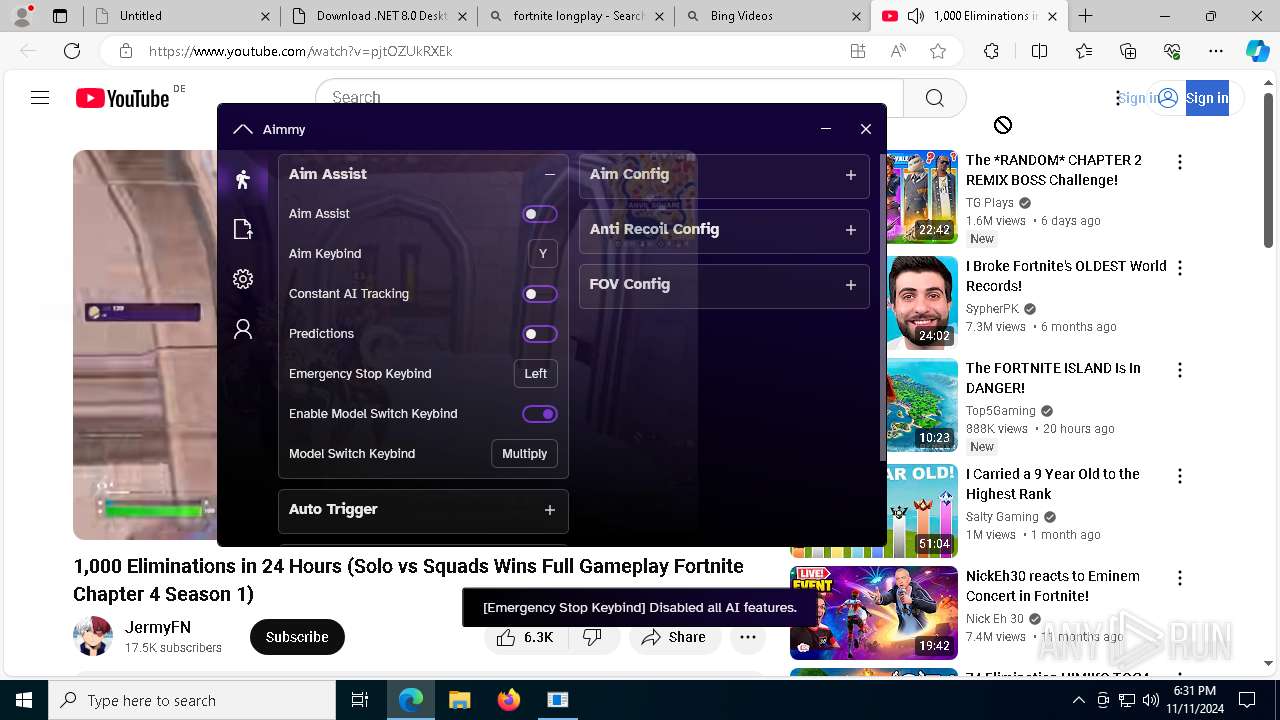Image resolution: width=1280 pixels, height=720 pixels.
Task: Open the Model/config file sidebar icon in Aimmy
Action: point(243,229)
